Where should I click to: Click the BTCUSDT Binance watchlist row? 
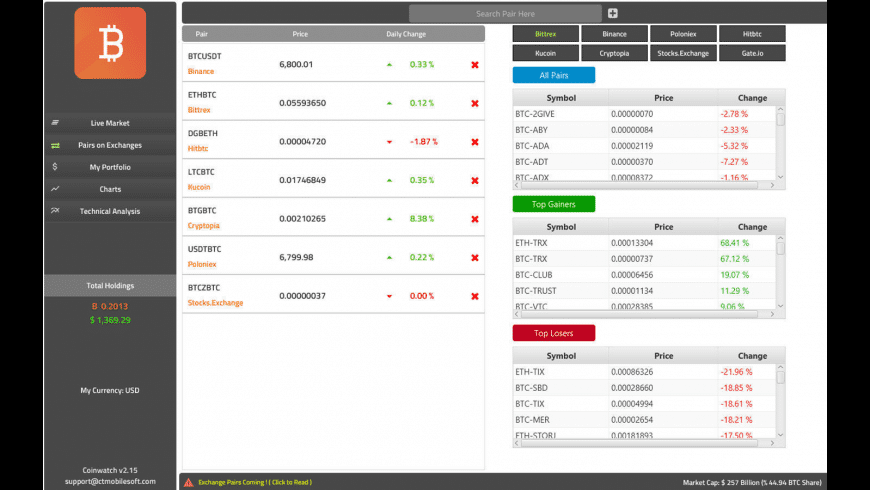333,63
